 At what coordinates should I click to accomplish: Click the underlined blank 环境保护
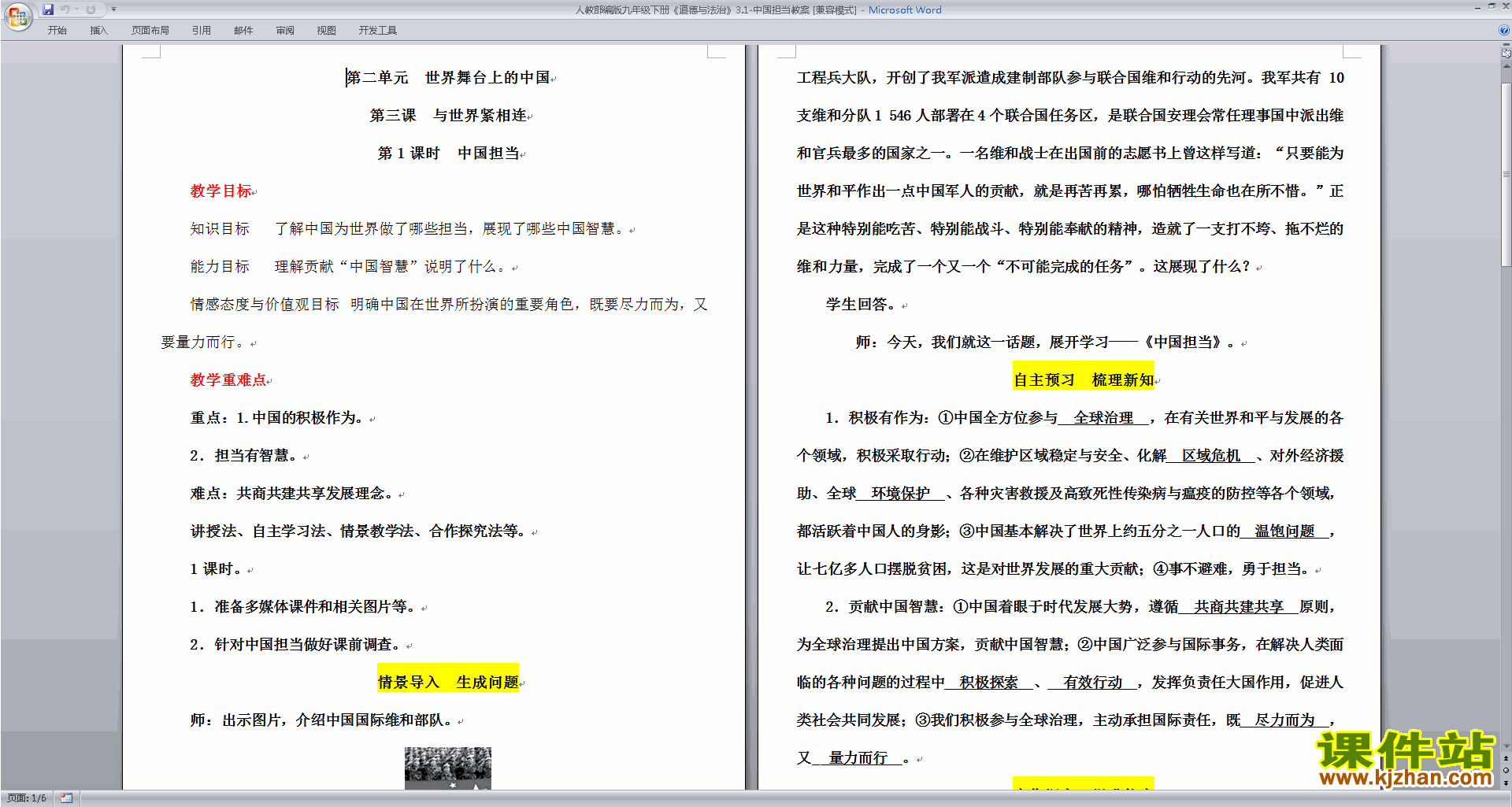tap(901, 494)
